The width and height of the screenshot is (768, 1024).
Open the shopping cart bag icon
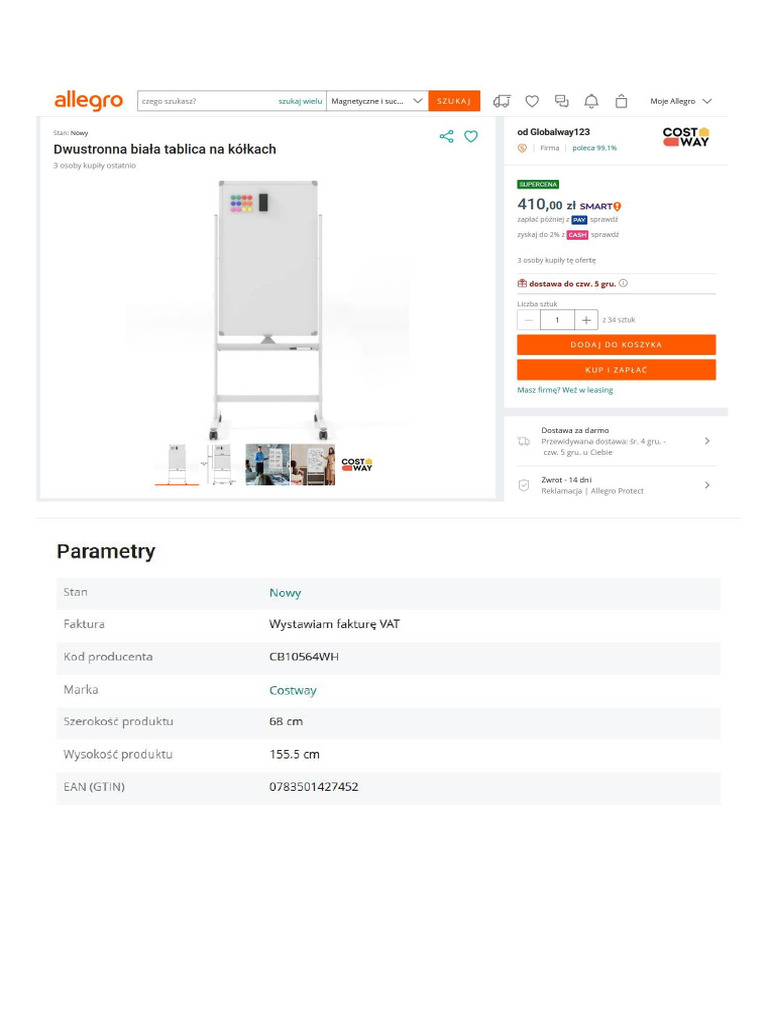(621, 101)
